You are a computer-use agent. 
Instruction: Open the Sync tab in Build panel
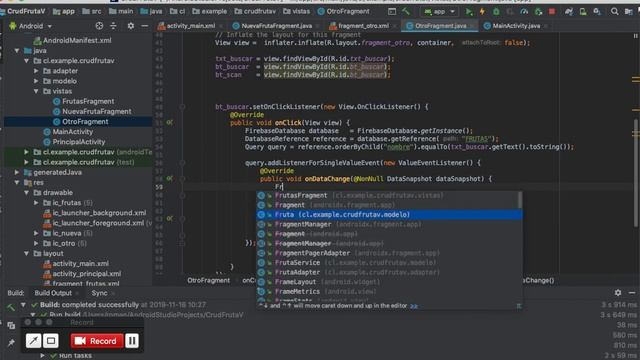click(x=99, y=293)
